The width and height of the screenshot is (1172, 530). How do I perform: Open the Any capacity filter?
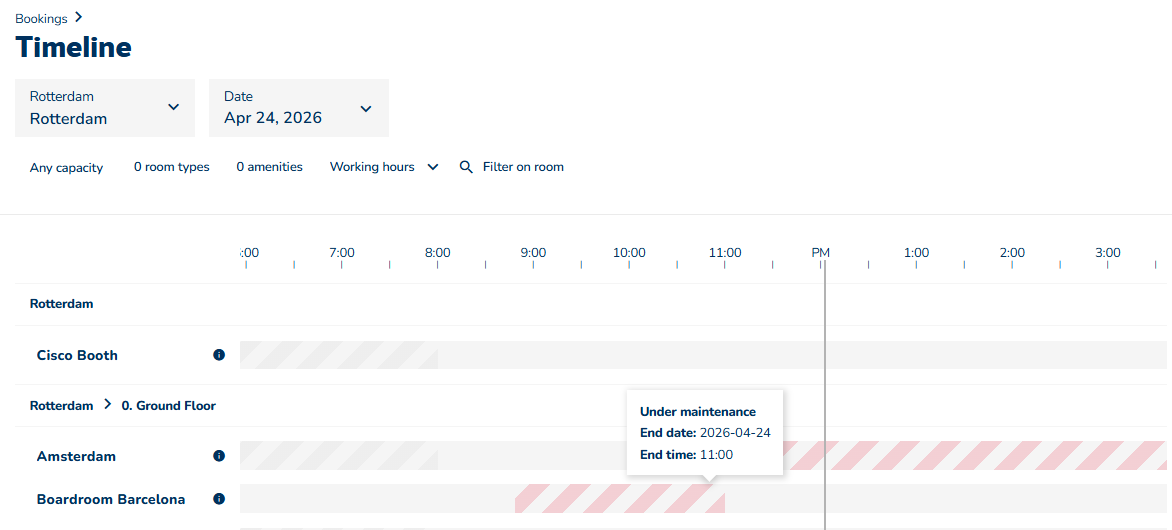pyautogui.click(x=67, y=168)
